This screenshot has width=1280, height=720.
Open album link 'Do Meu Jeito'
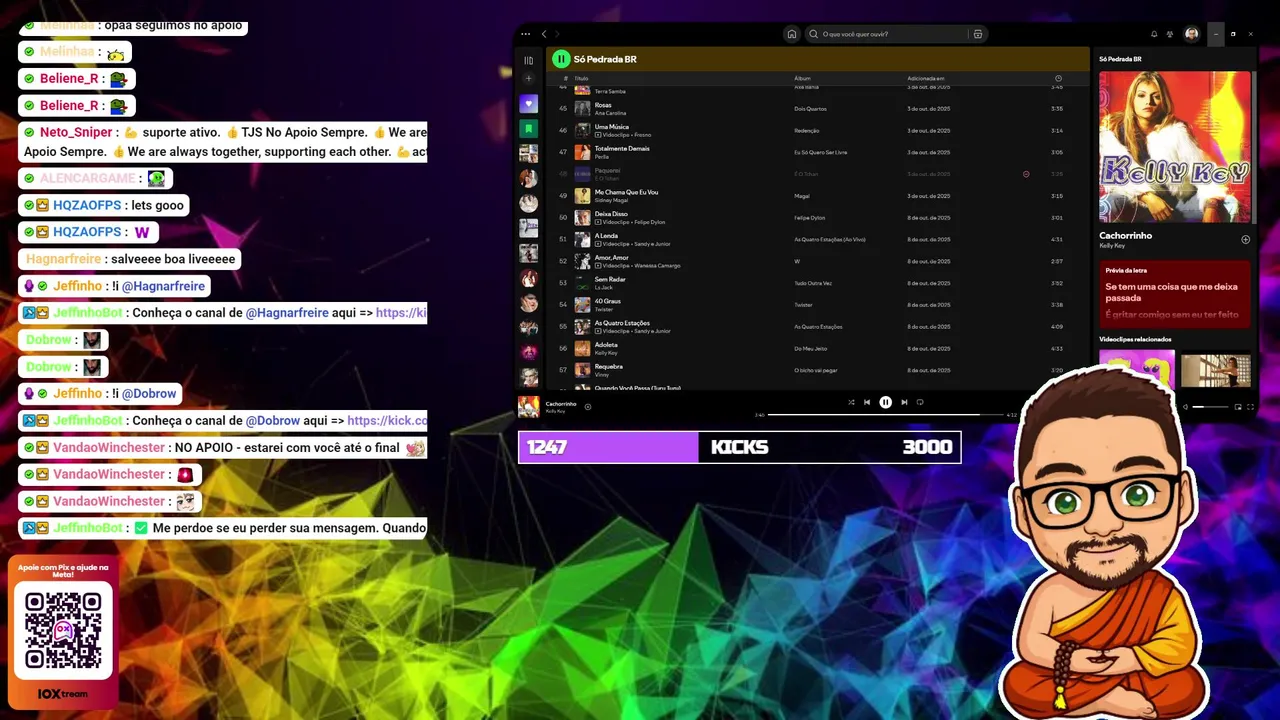pos(810,348)
